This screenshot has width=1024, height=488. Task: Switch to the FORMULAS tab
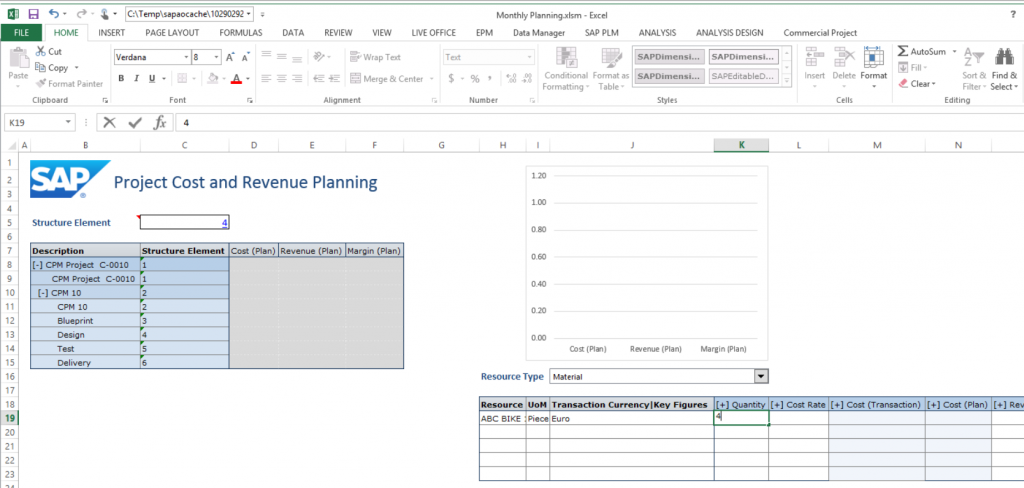(x=240, y=33)
